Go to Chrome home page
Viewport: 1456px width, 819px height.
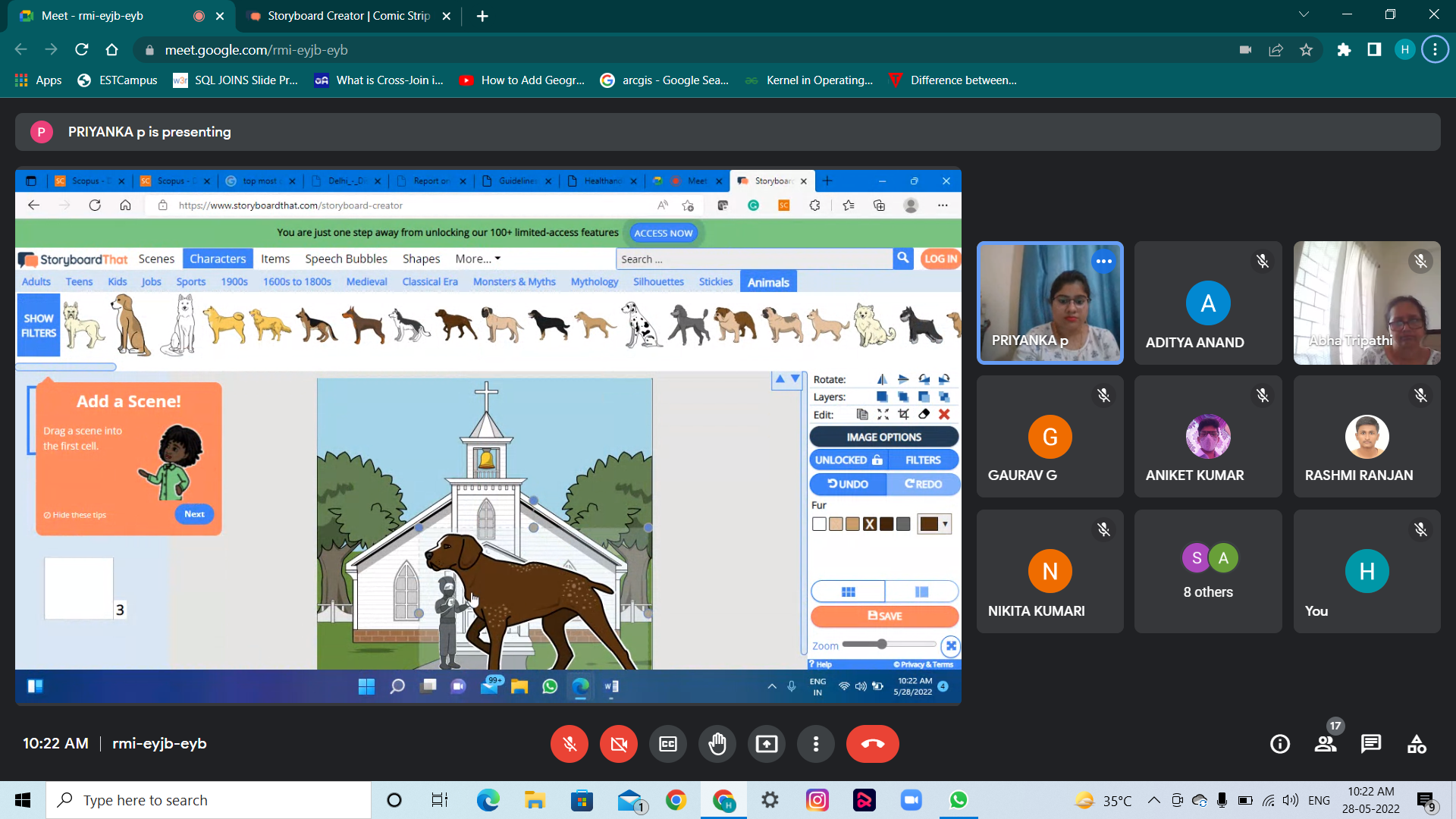click(112, 50)
